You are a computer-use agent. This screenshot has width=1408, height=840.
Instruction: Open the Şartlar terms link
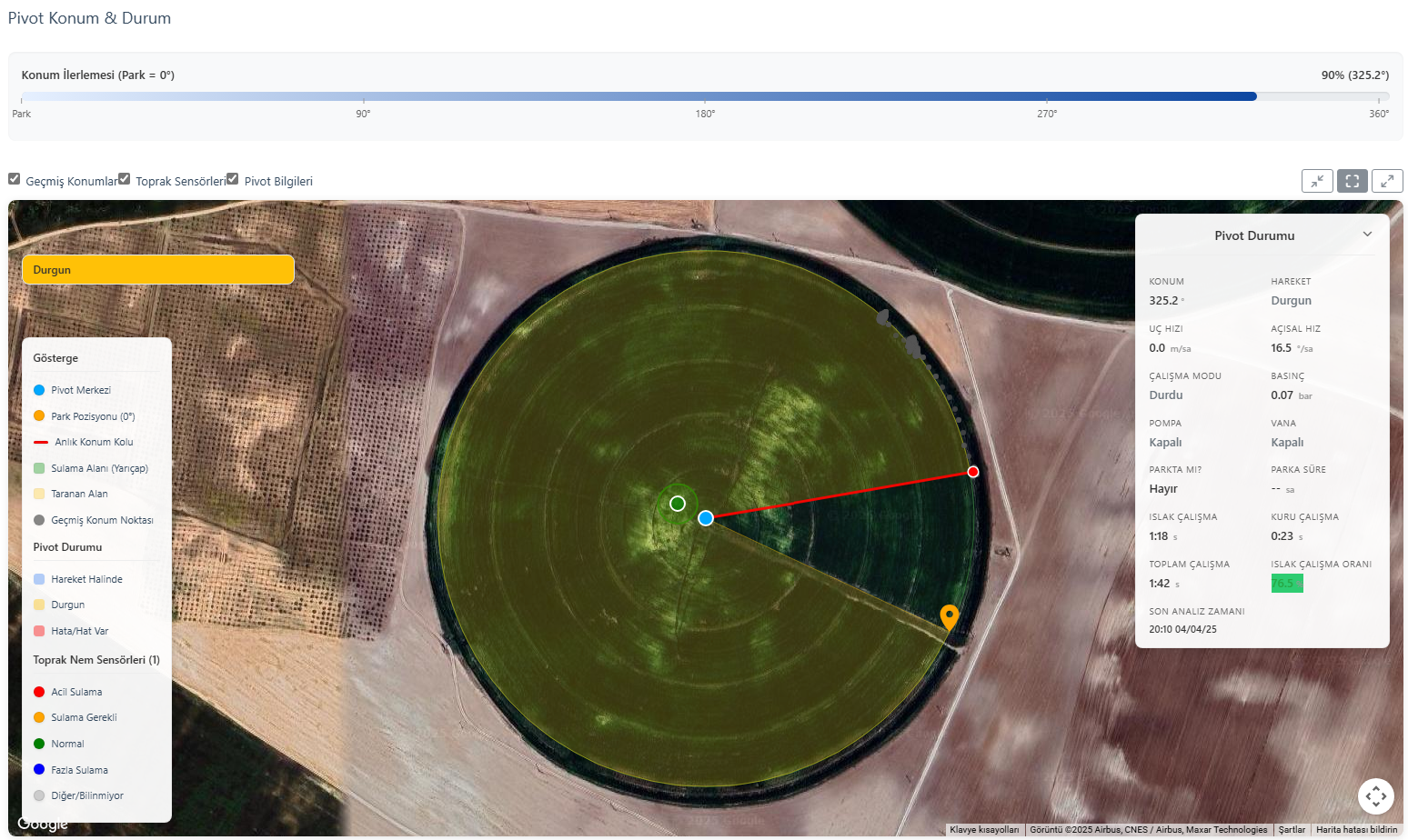[1292, 830]
